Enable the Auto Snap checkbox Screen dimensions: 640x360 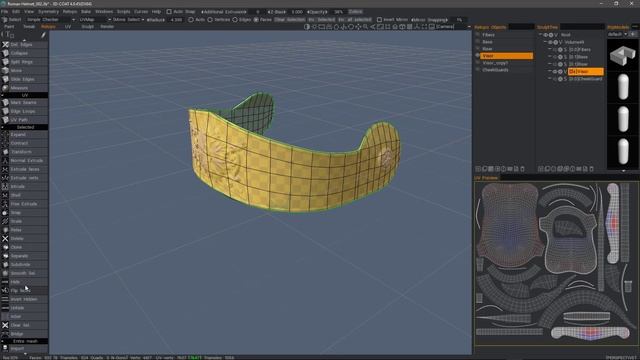(169, 12)
